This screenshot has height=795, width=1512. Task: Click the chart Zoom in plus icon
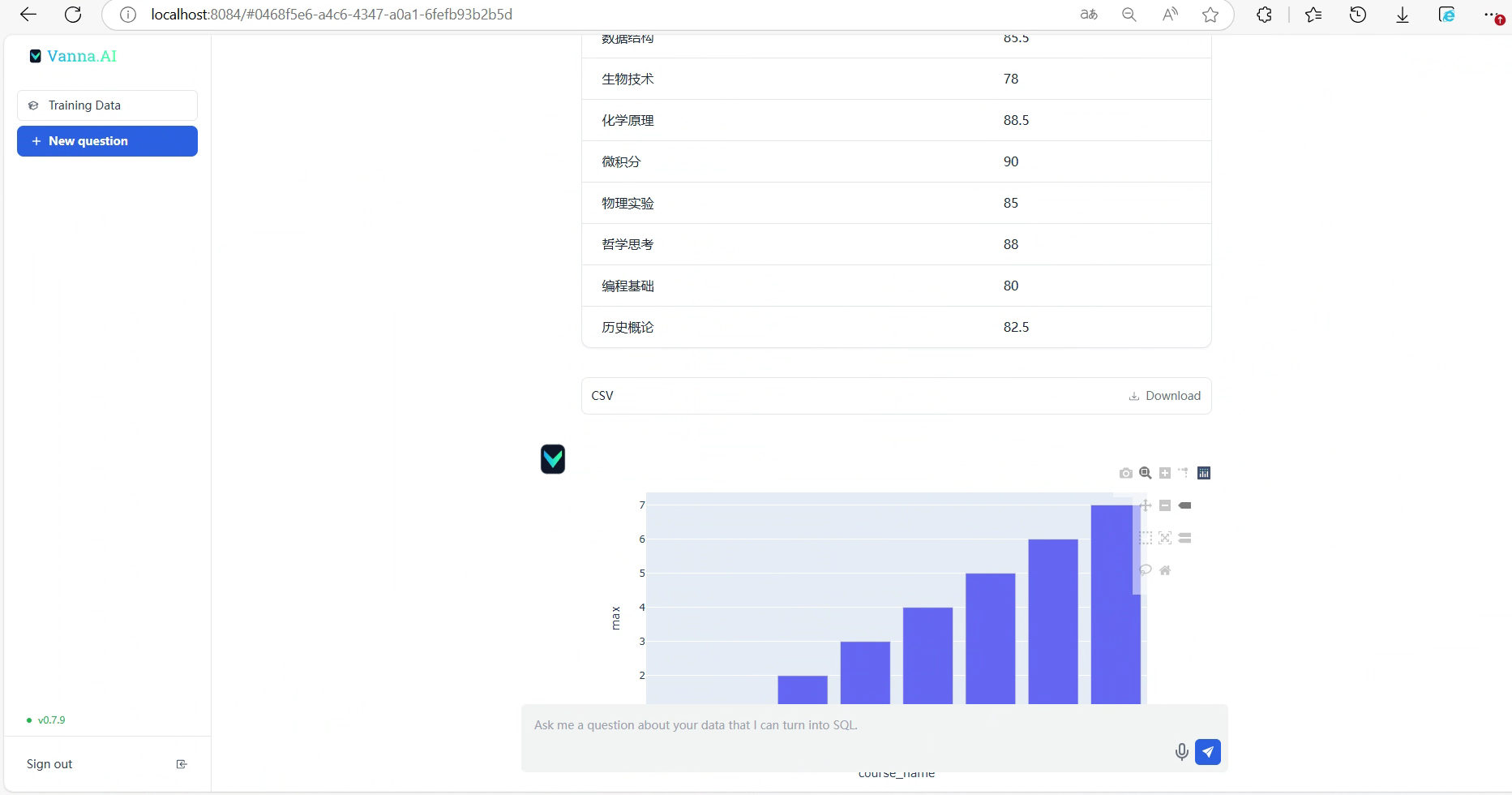1165,473
